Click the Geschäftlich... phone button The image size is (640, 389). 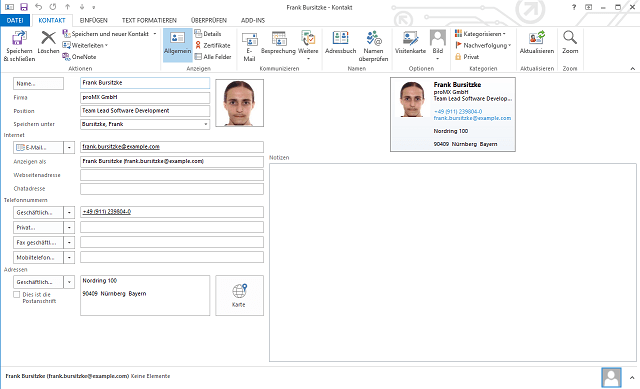click(38, 212)
